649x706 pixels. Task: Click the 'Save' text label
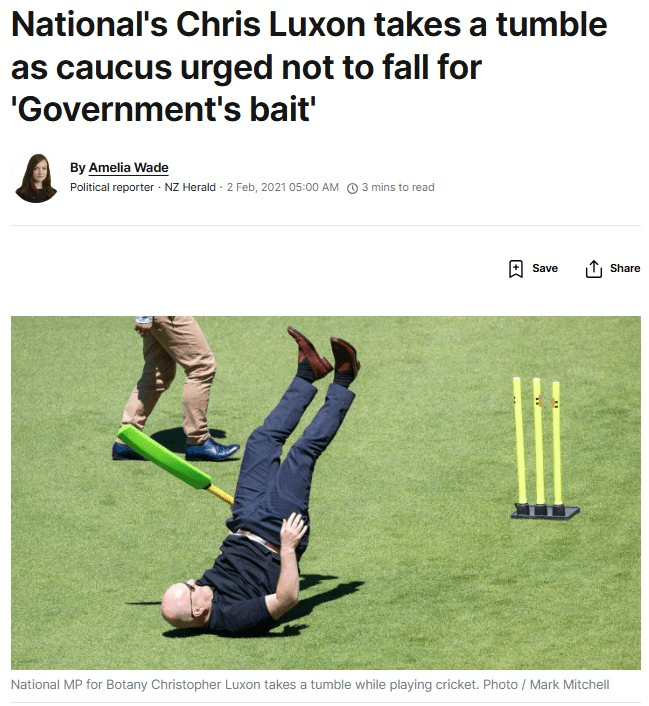(x=545, y=268)
